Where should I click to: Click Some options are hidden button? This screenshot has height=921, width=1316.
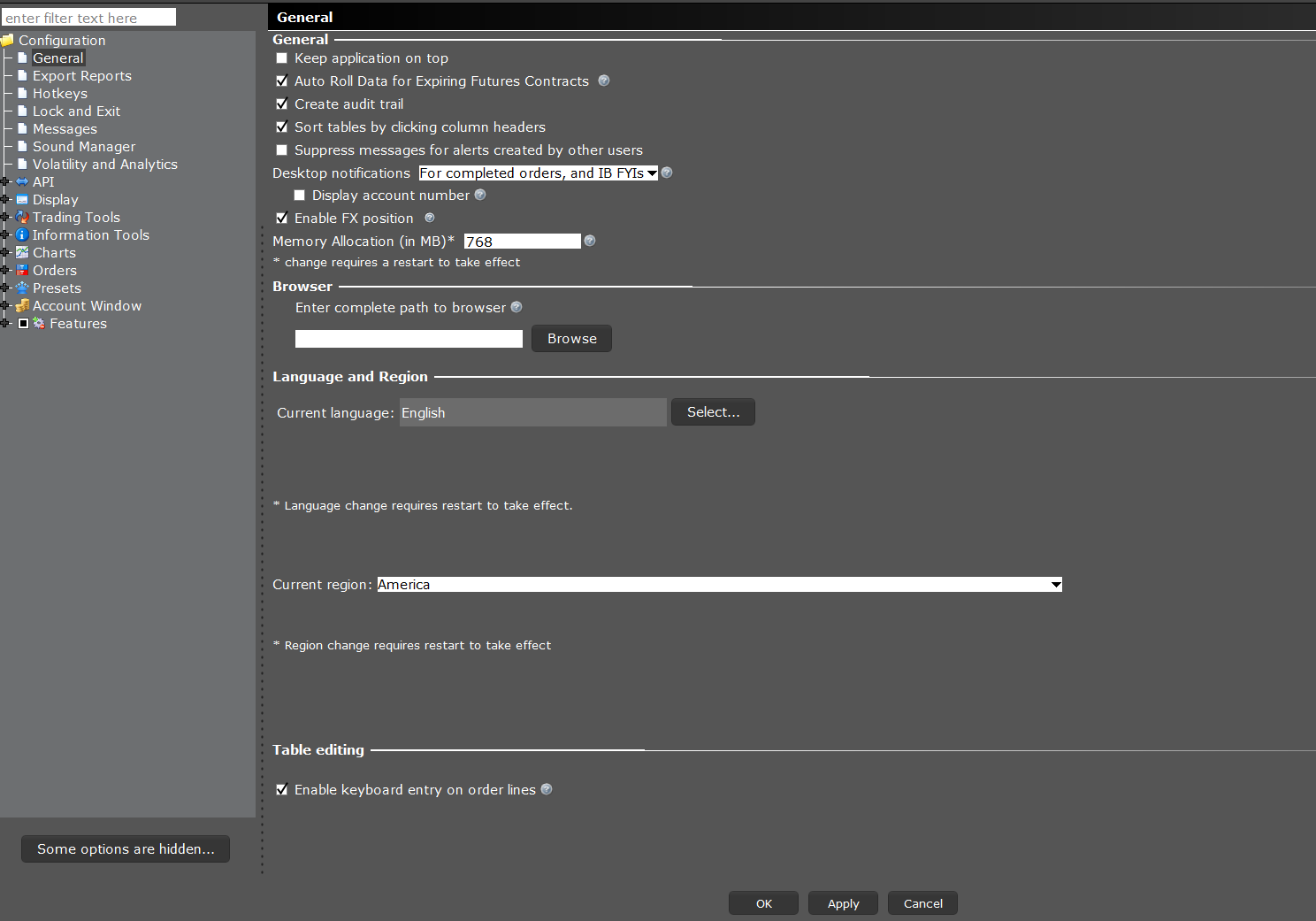point(126,849)
